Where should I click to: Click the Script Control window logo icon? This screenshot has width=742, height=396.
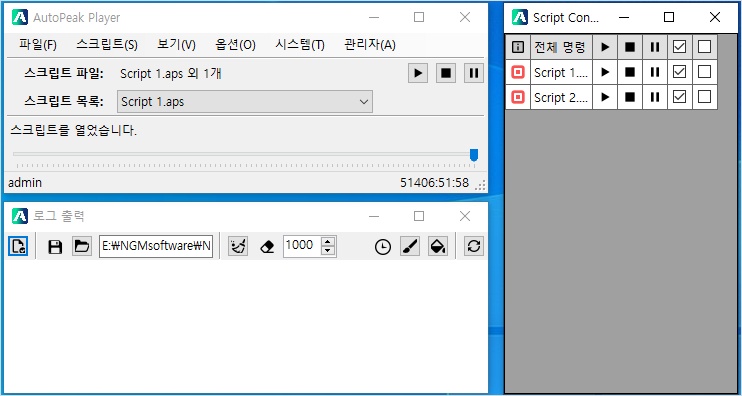coord(520,18)
